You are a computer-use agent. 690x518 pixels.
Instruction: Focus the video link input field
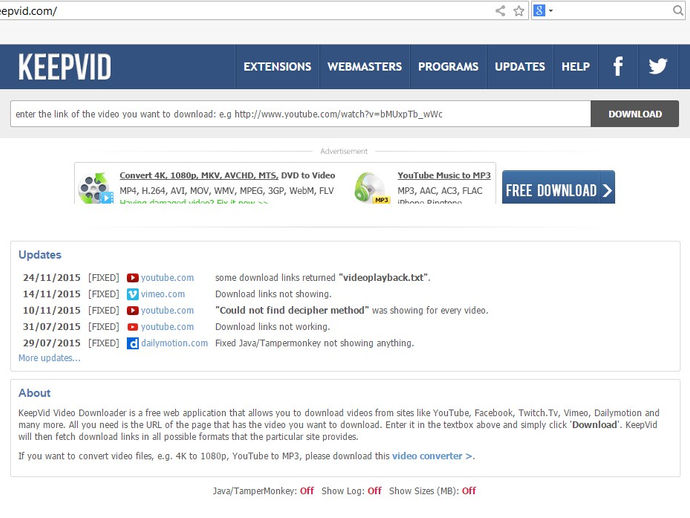pyautogui.click(x=301, y=114)
